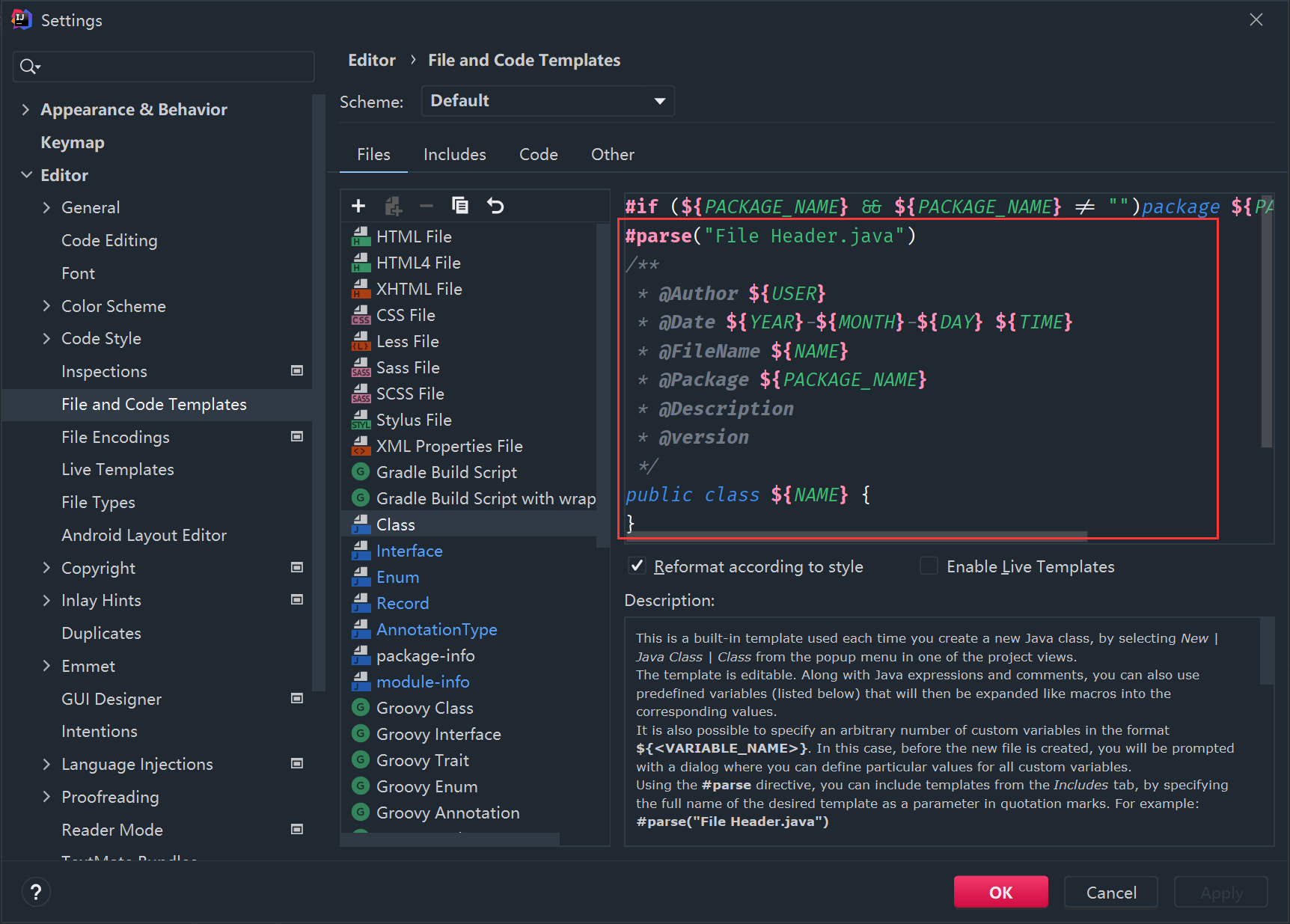This screenshot has width=1290, height=924.
Task: Click the search magnifier icon in Settings
Action: [29, 67]
